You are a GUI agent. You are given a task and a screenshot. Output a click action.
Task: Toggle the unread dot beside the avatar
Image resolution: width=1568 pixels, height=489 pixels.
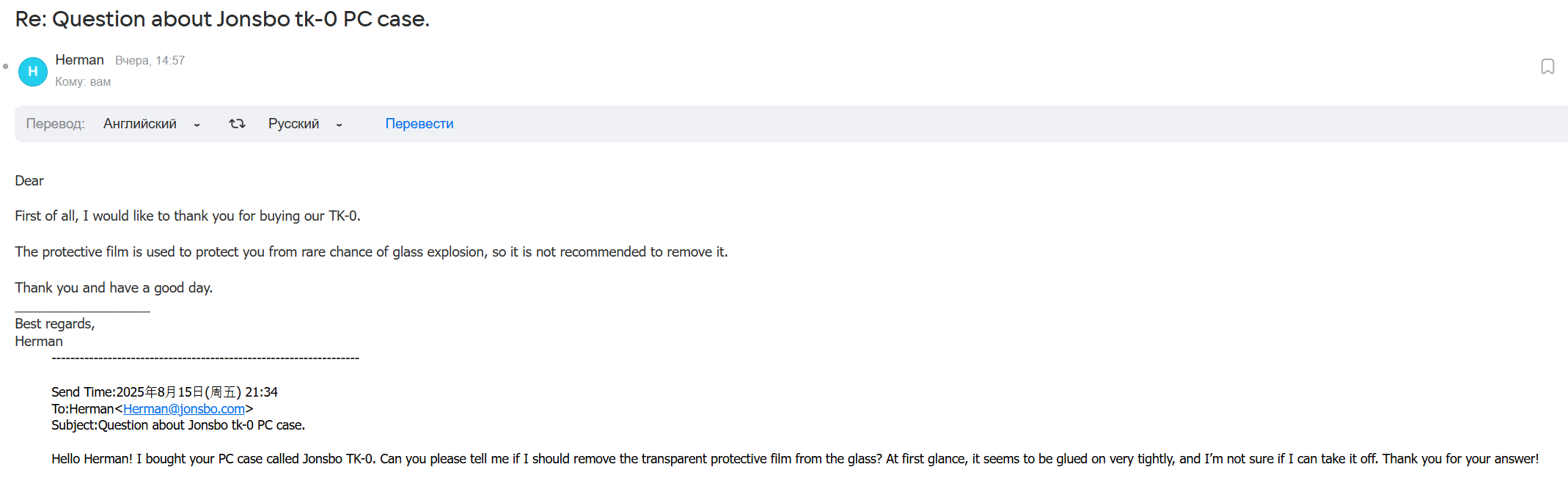(6, 67)
